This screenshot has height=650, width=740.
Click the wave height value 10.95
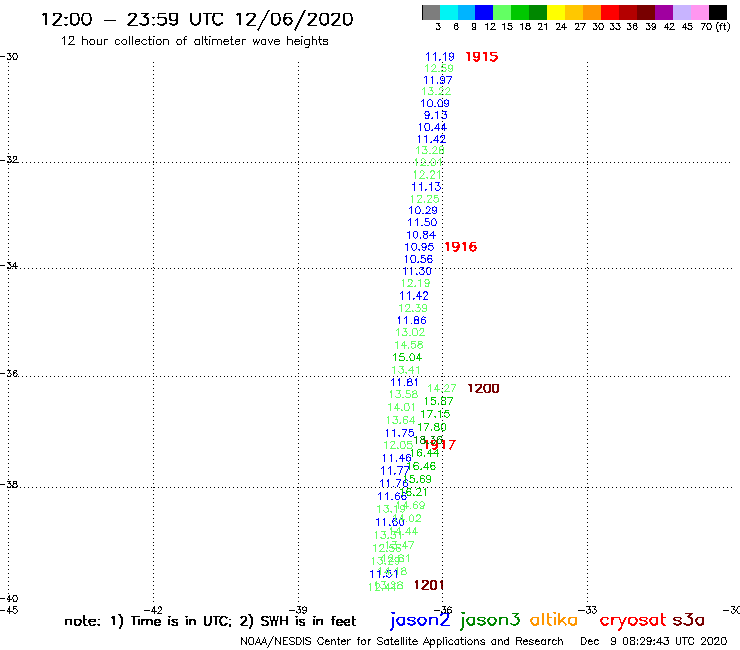point(420,247)
